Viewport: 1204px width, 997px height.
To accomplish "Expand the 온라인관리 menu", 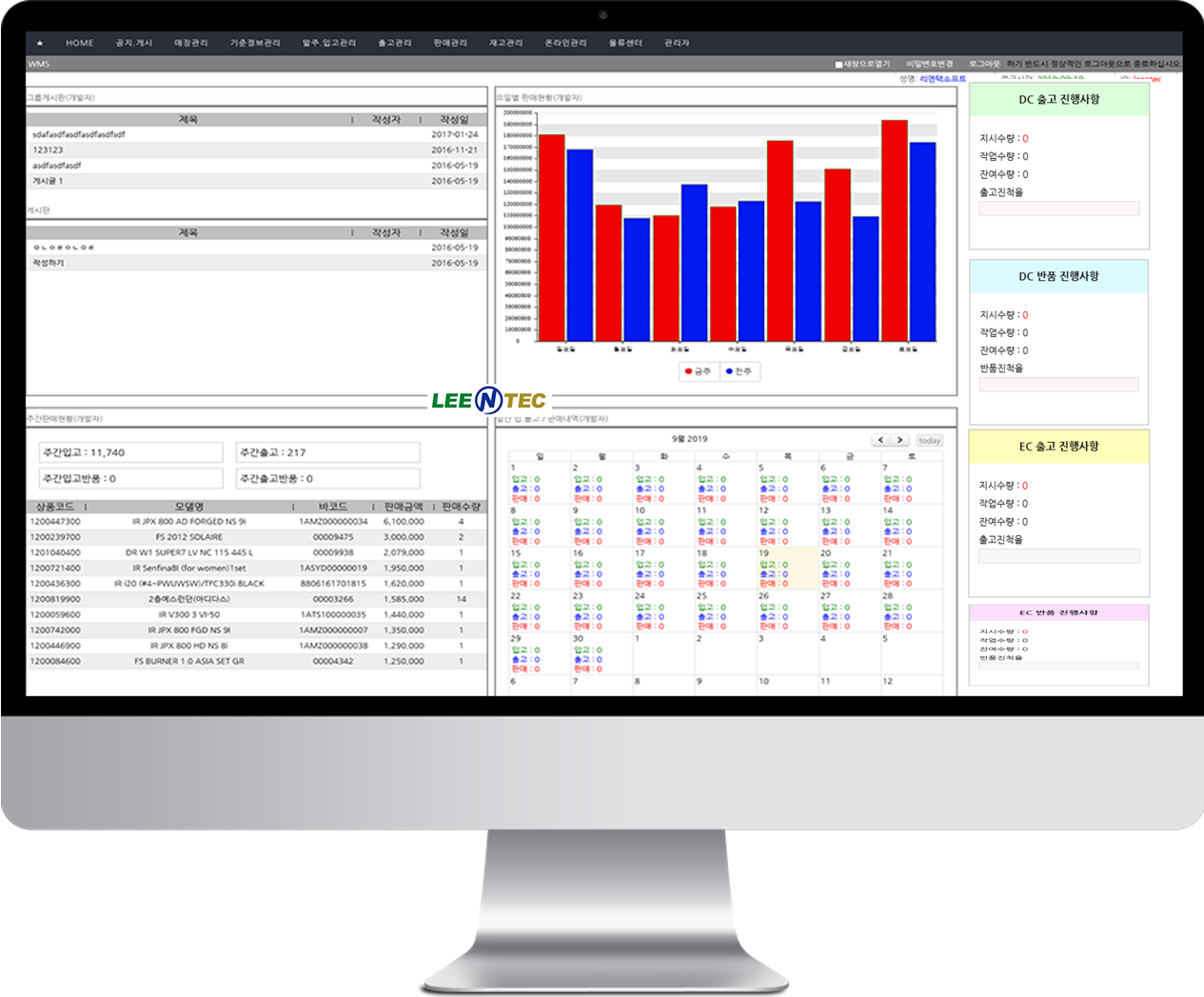I will [x=565, y=43].
